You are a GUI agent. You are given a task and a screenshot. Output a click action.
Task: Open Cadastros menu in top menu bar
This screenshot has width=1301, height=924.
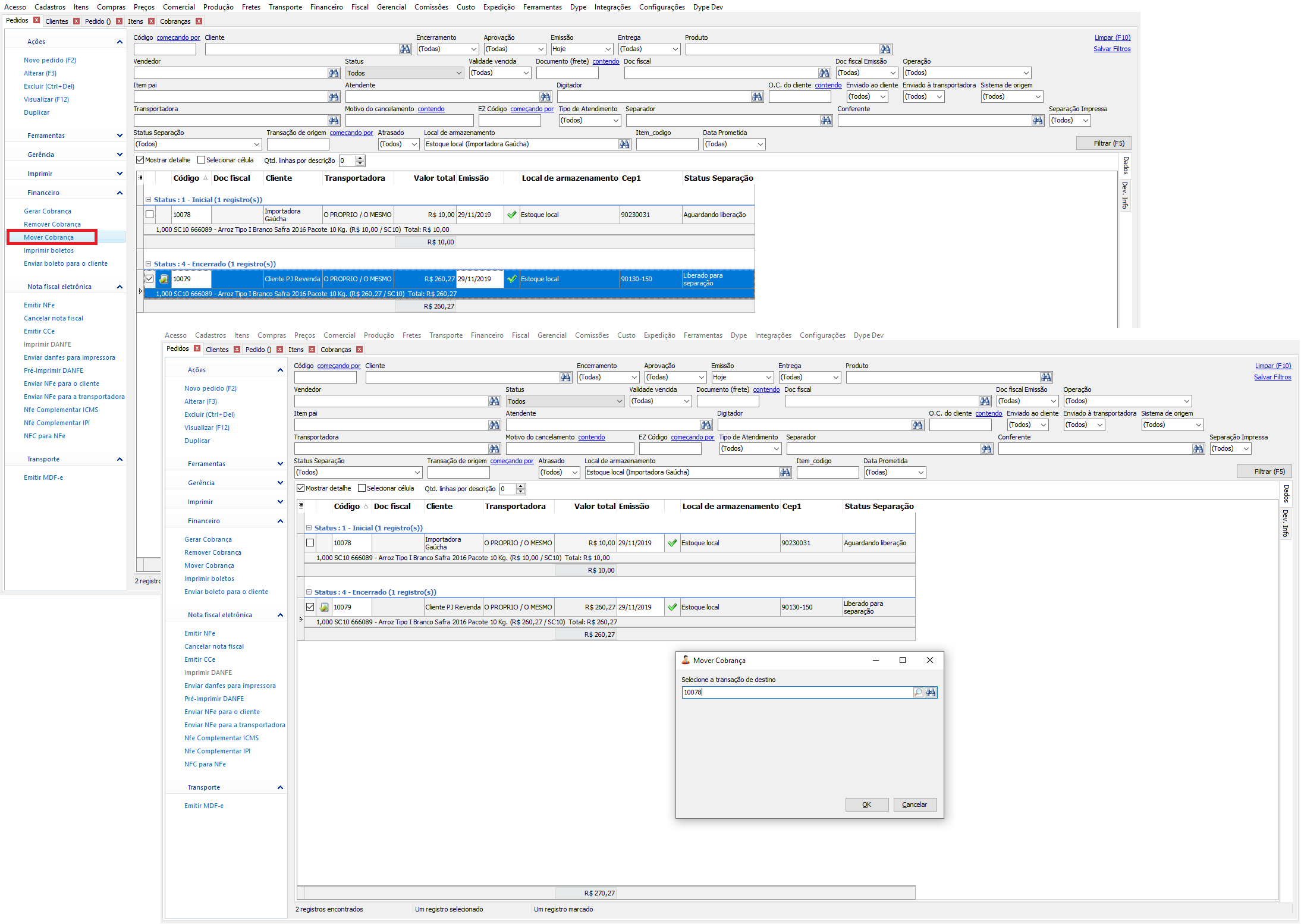coord(50,7)
